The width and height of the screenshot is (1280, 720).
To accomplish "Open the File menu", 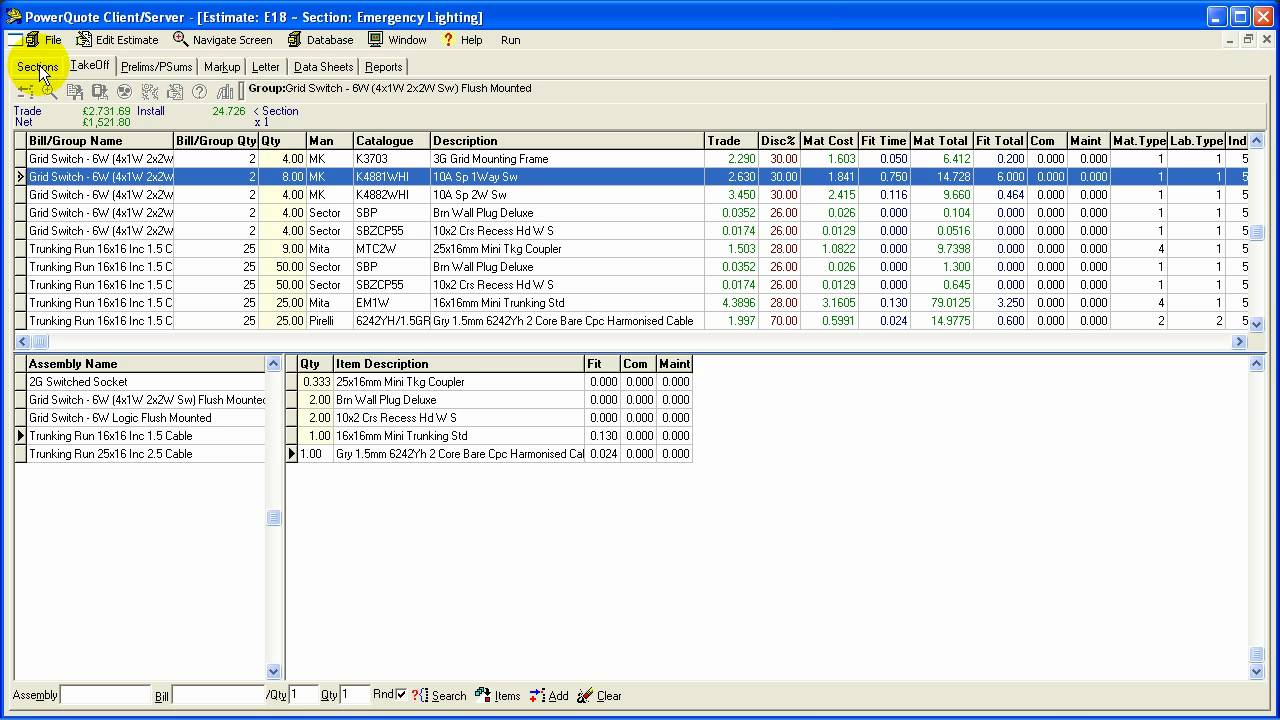I will [44, 40].
